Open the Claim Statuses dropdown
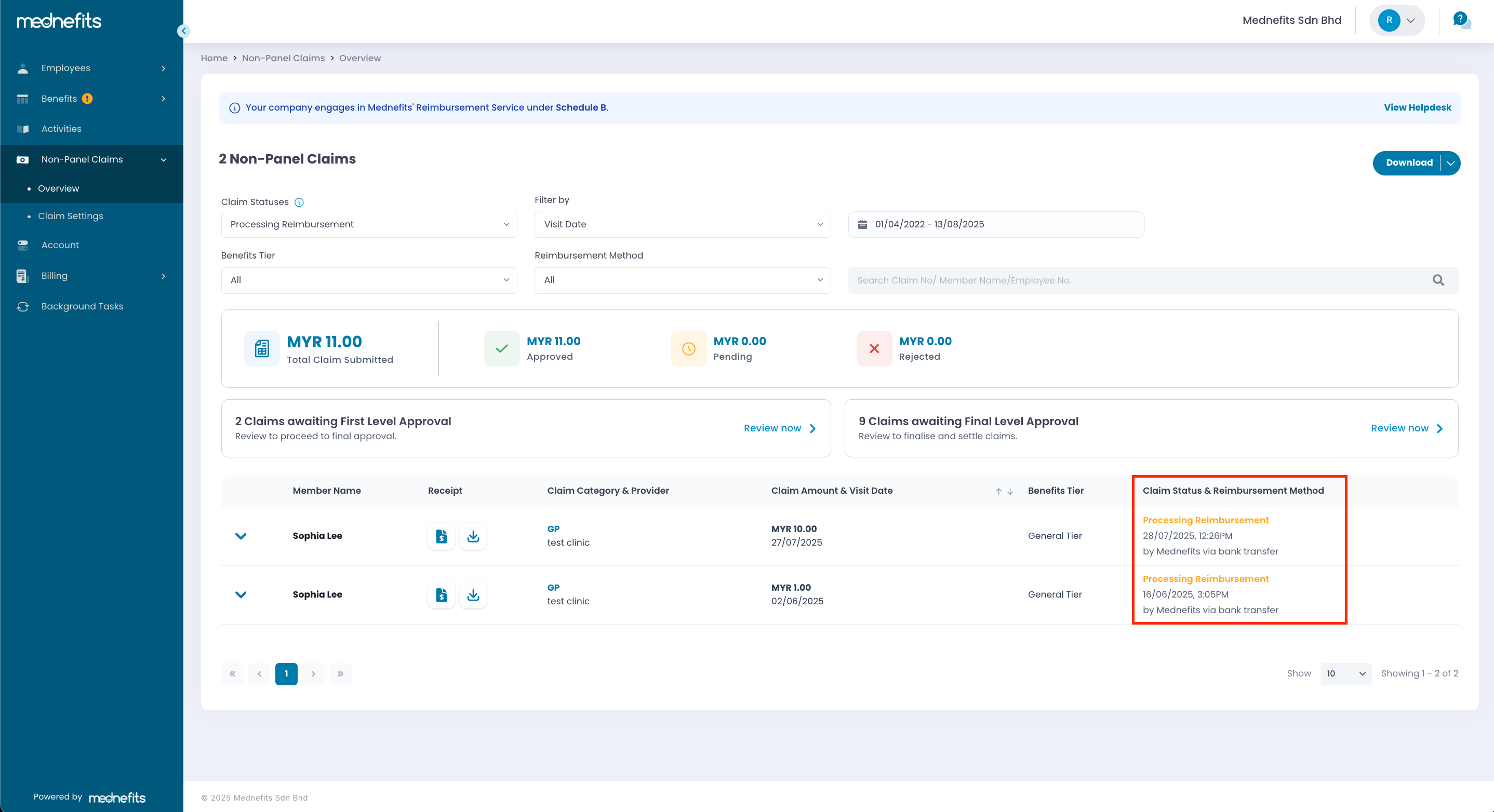Viewport: 1494px width, 812px height. pyautogui.click(x=369, y=224)
